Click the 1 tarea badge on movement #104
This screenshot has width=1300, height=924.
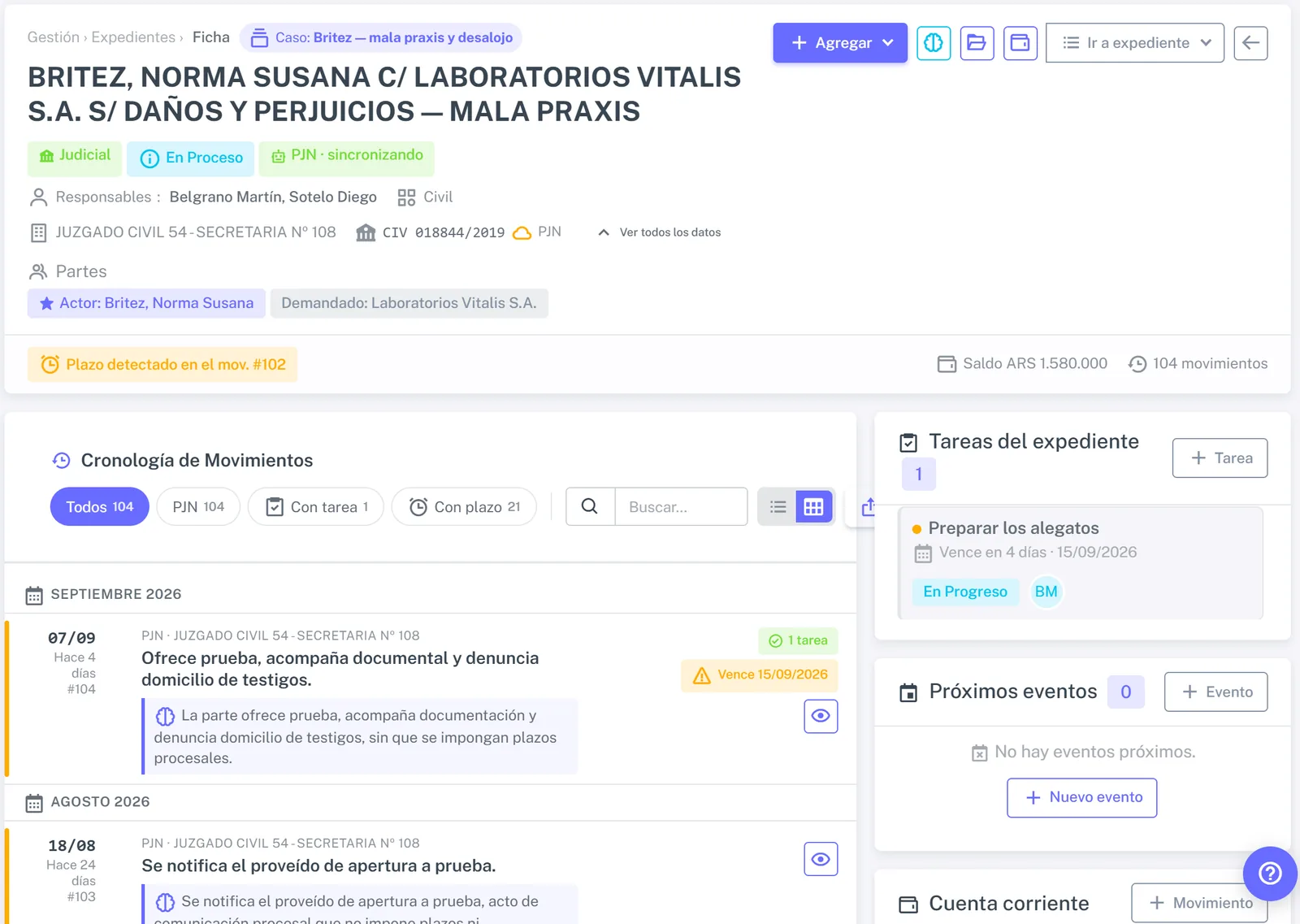[798, 640]
